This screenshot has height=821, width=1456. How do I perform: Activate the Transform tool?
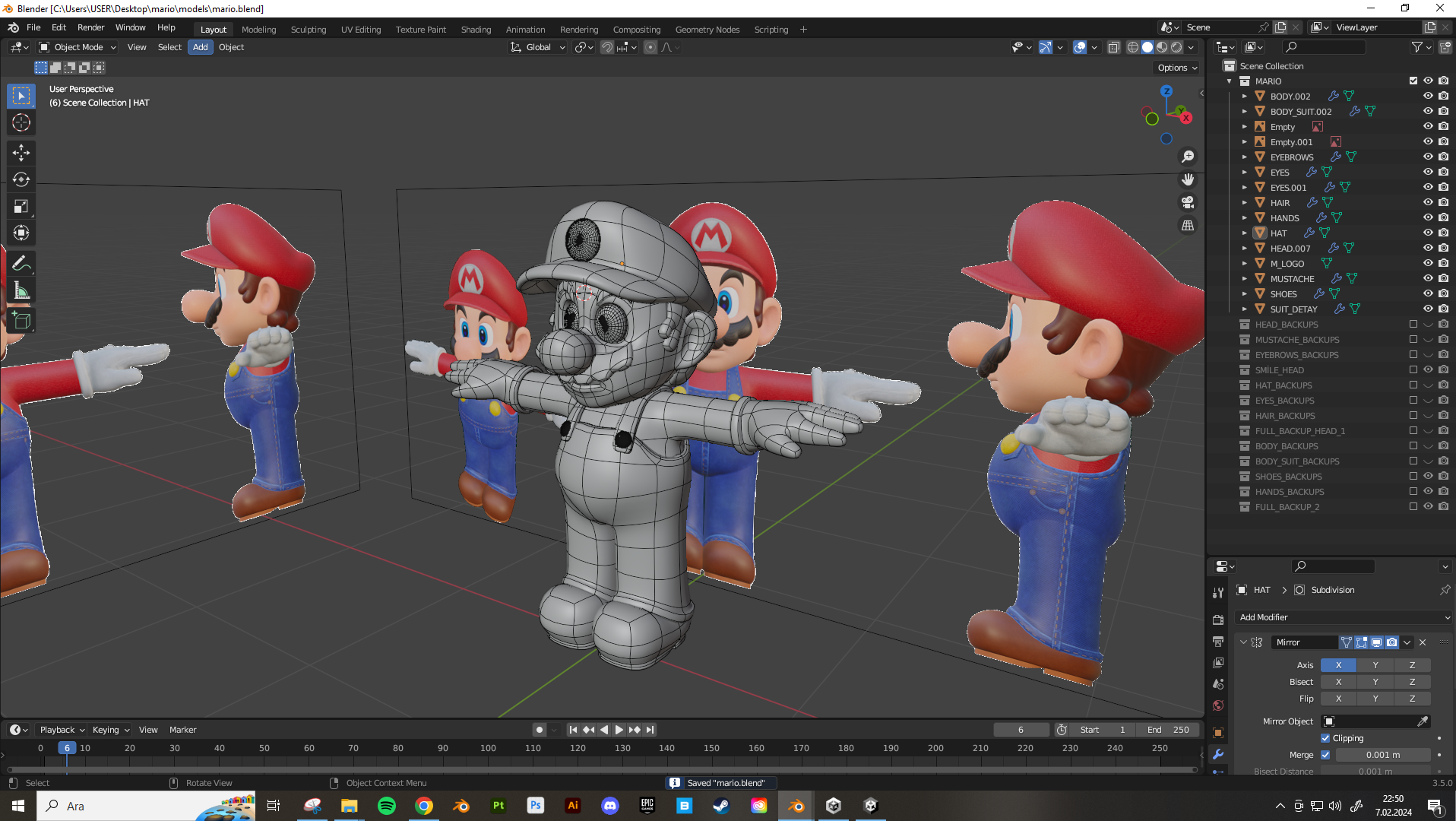(x=21, y=233)
